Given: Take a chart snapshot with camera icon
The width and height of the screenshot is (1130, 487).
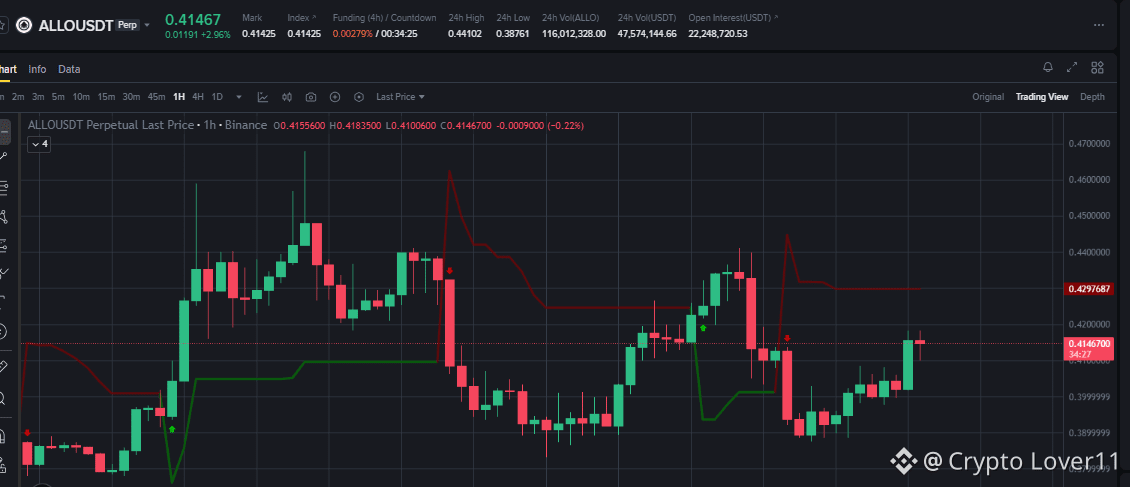Looking at the screenshot, I should [x=311, y=97].
